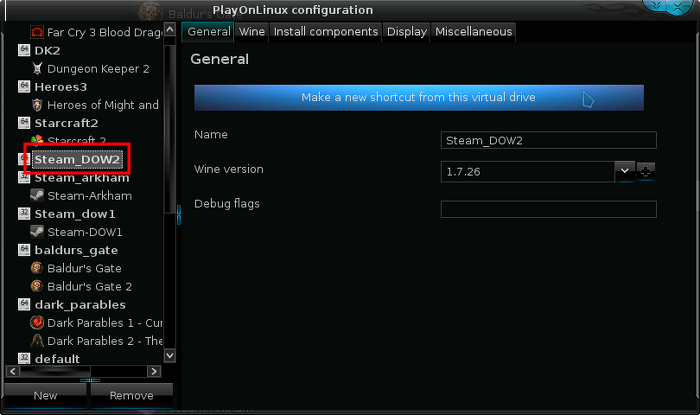Image resolution: width=700 pixels, height=415 pixels.
Task: Select the Steam-DOW1 shortcut entry
Action: (84, 232)
